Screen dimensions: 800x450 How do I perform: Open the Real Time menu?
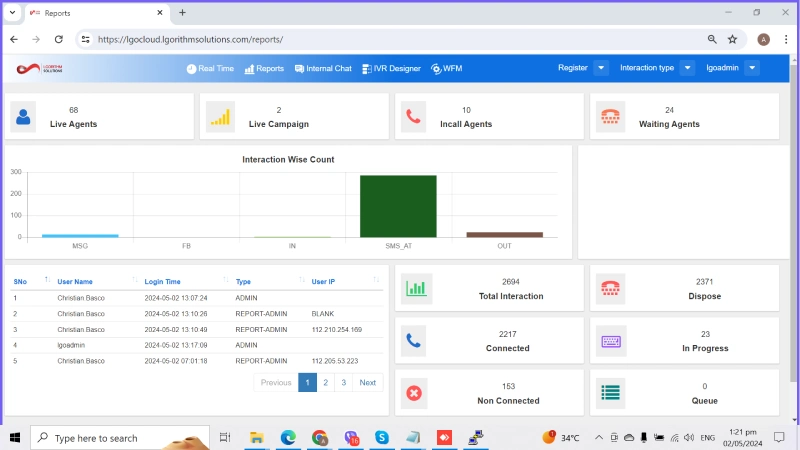click(x=210, y=69)
